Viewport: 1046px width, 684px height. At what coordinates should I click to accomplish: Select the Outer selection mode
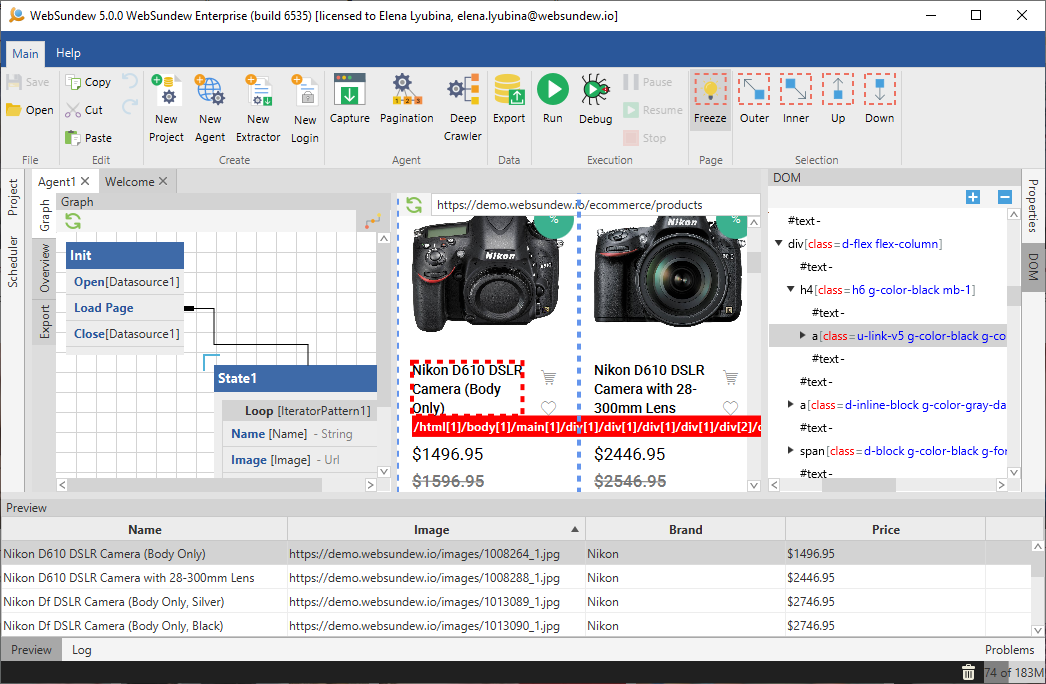point(754,92)
